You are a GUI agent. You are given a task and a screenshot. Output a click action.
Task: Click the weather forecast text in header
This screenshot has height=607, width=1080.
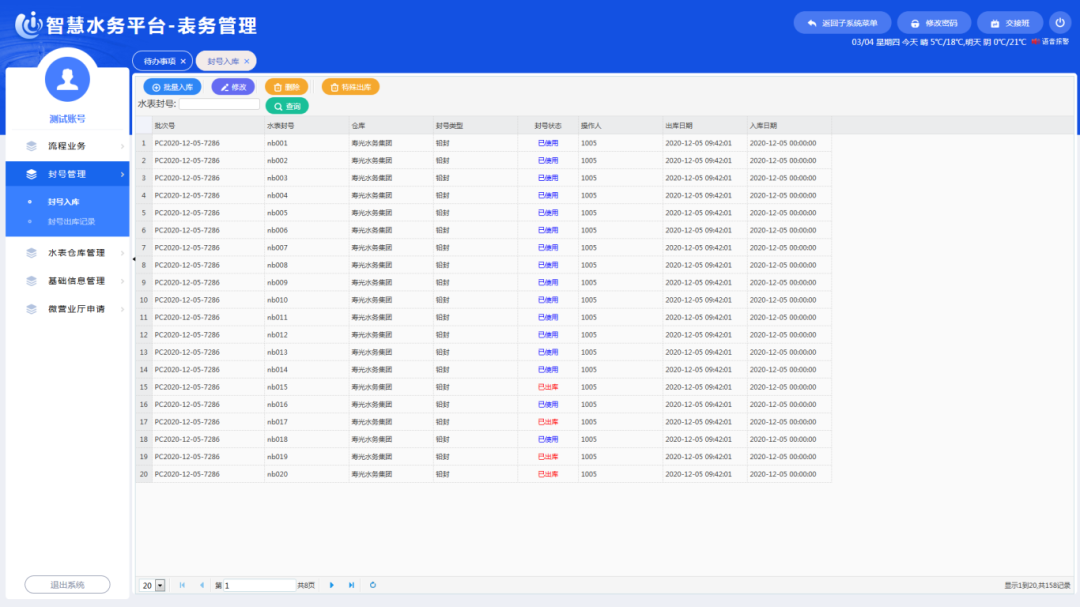pyautogui.click(x=939, y=42)
